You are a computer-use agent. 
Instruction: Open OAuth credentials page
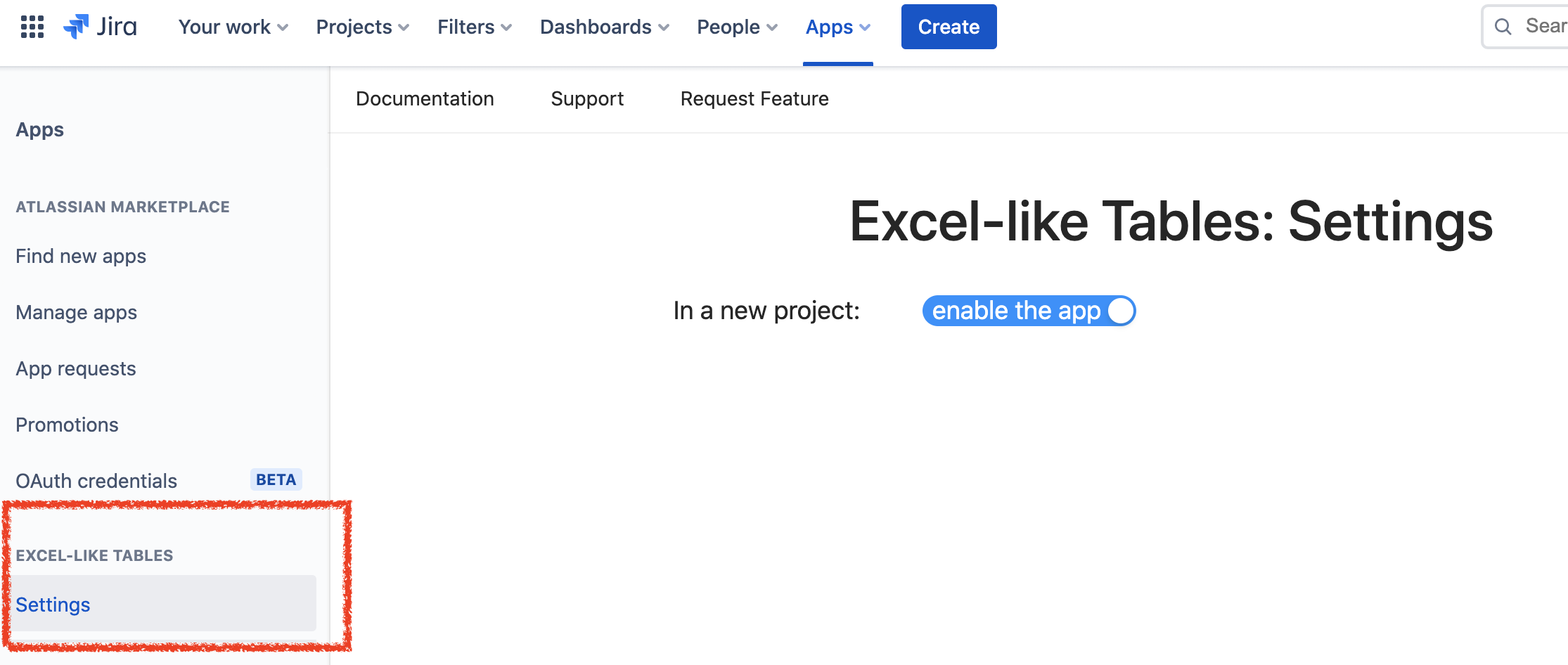coord(96,481)
